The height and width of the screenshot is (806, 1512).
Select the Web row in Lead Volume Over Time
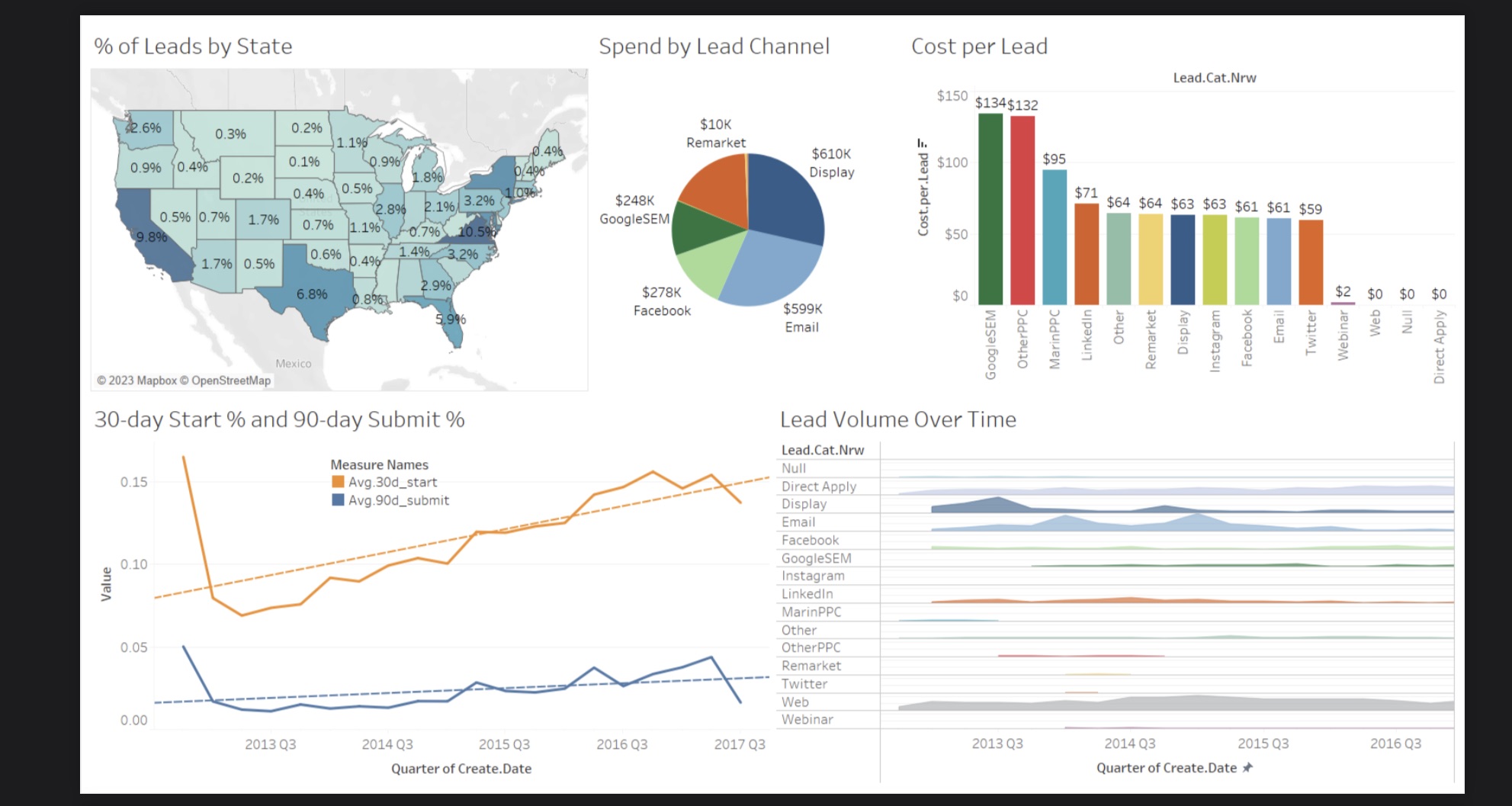1116,702
